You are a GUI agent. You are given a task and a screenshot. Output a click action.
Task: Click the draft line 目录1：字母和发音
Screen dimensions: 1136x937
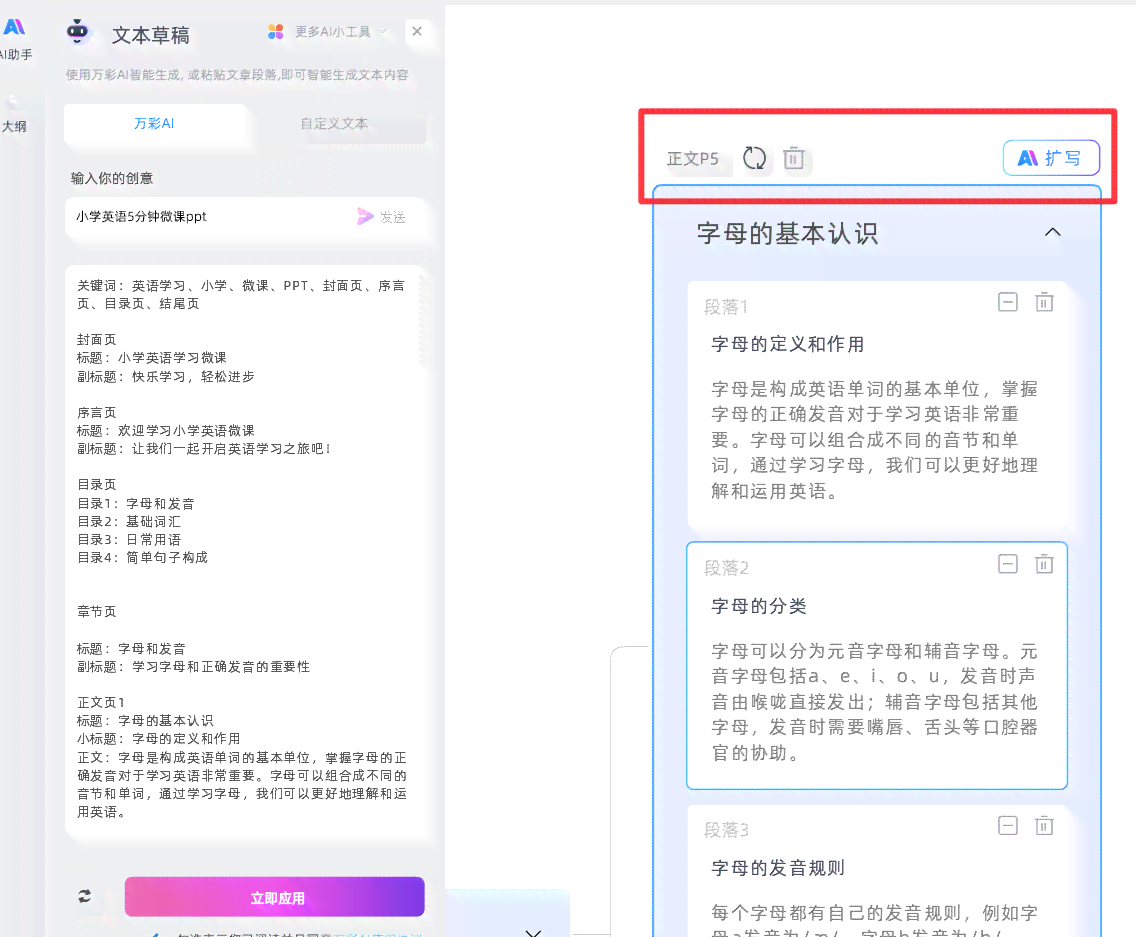click(135, 504)
